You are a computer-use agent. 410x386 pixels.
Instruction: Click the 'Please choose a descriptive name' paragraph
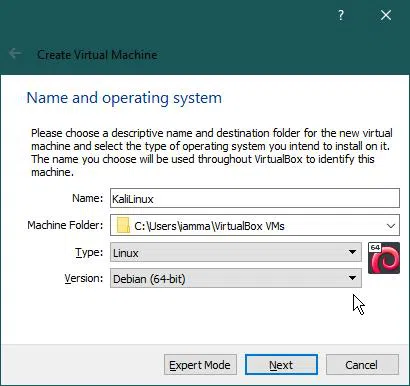[x=212, y=152]
